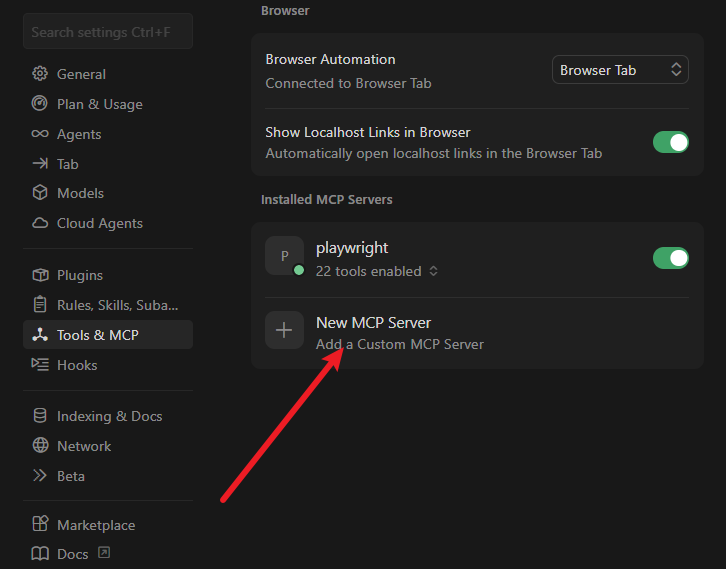Click the Automatically open localhost links description

click(x=433, y=153)
